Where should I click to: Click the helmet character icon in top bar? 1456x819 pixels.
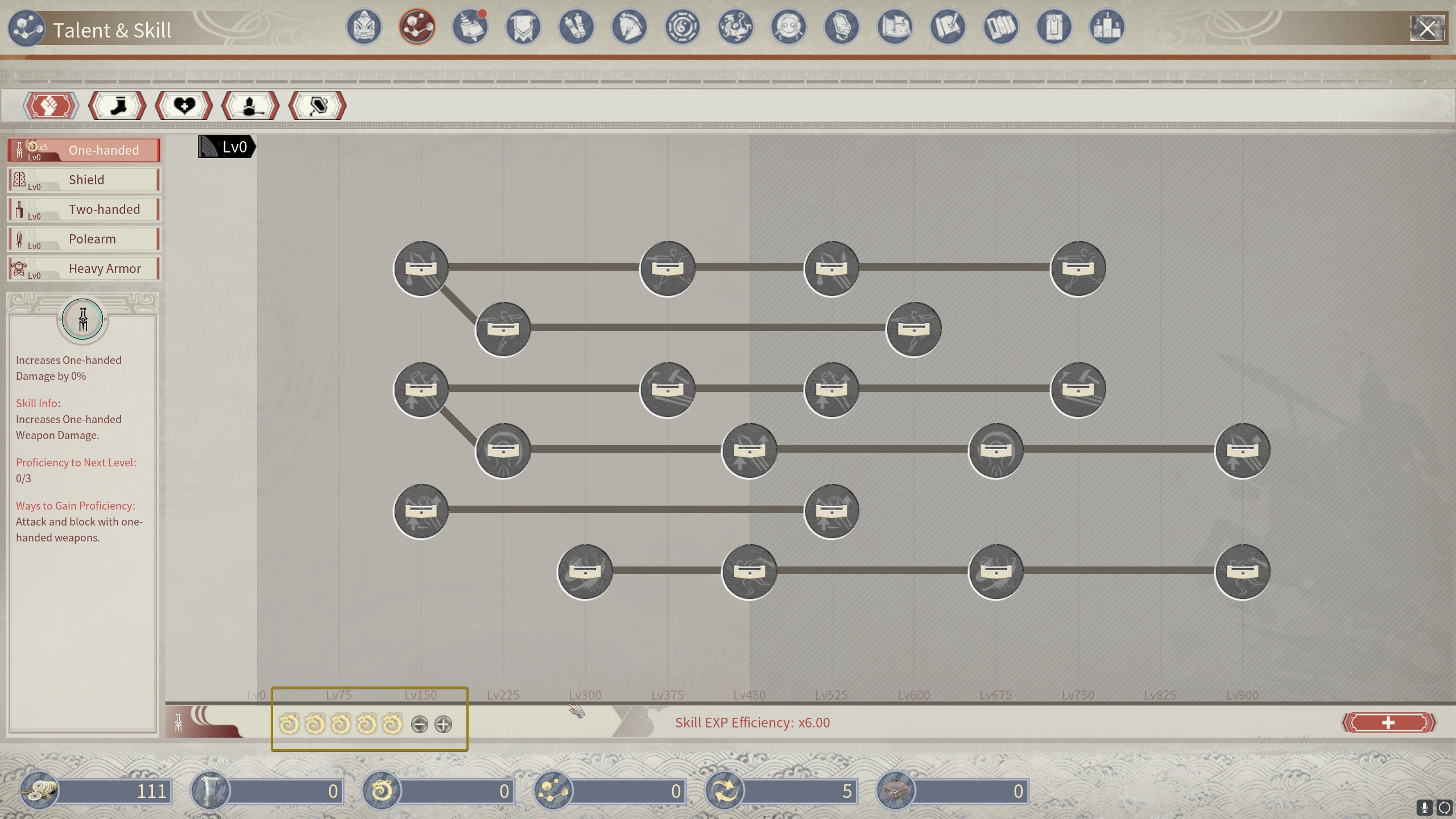[x=363, y=27]
